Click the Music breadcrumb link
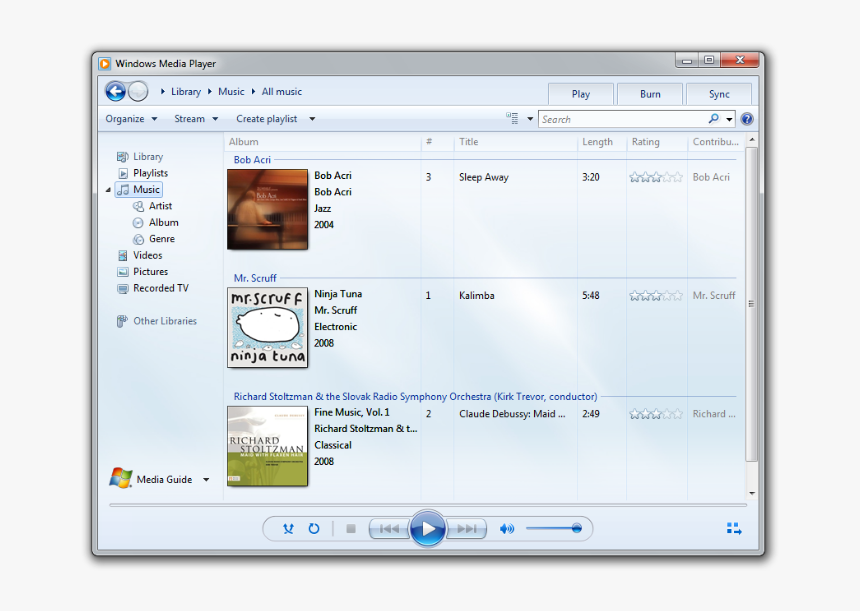Viewport: 860px width, 611px height. click(x=231, y=92)
